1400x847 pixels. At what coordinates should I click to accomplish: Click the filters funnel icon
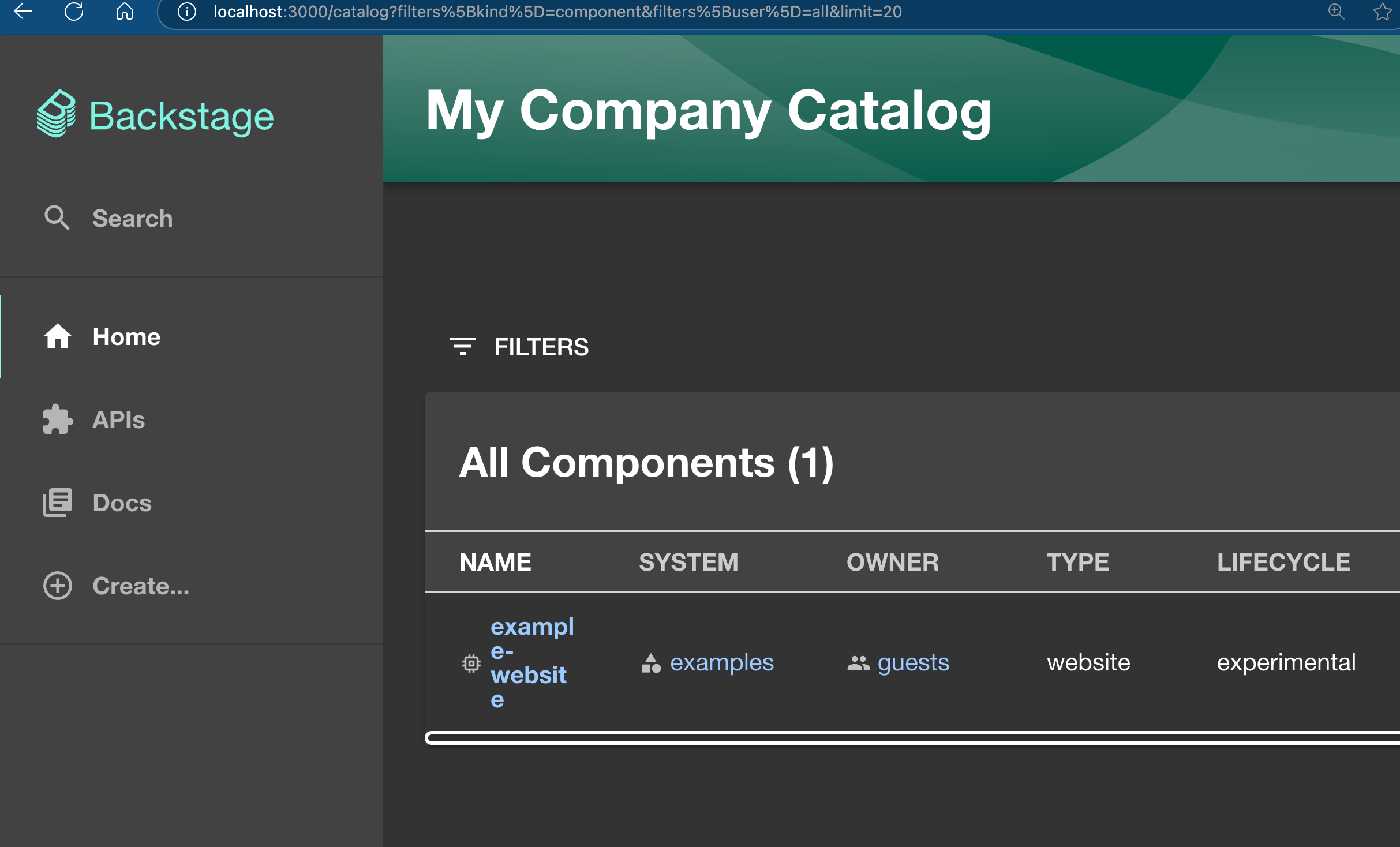463,347
